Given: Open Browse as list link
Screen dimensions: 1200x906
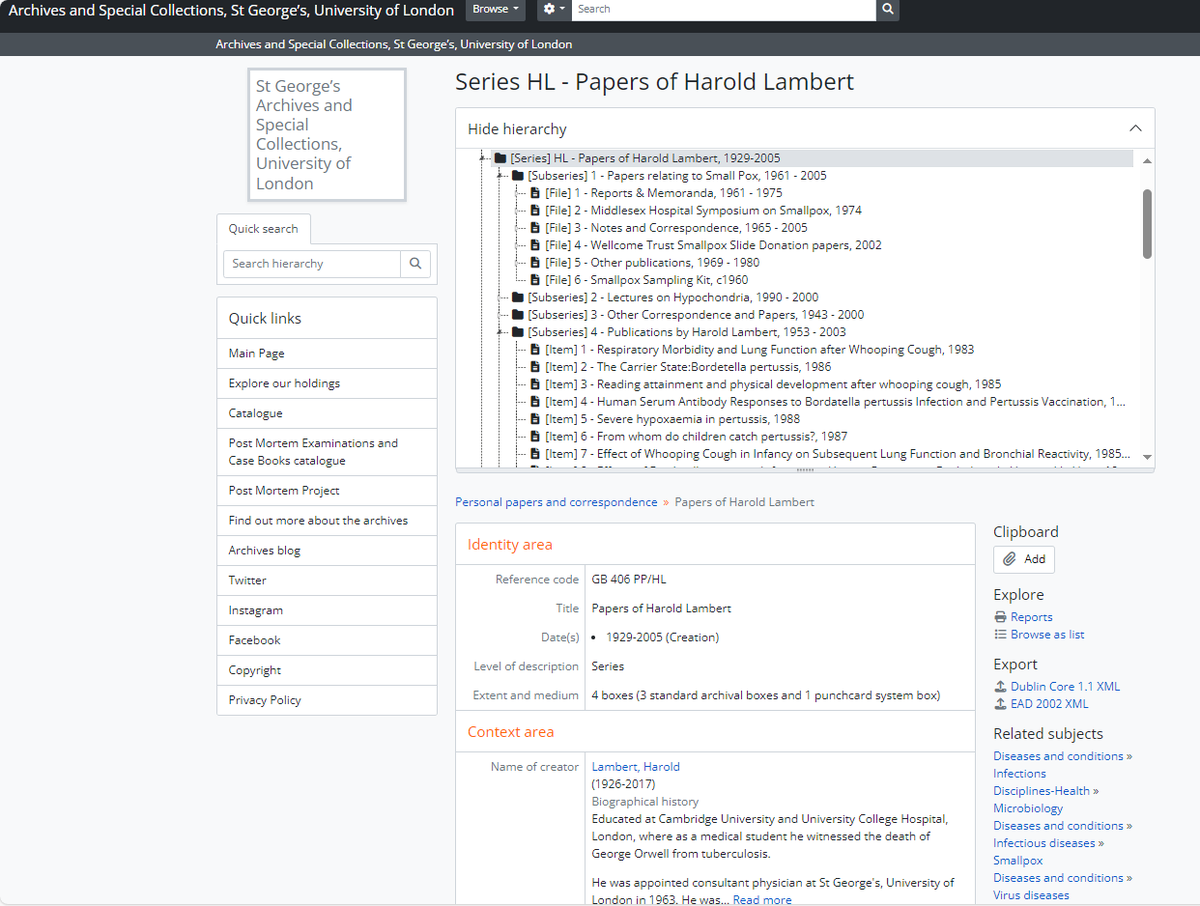Looking at the screenshot, I should (x=1047, y=634).
